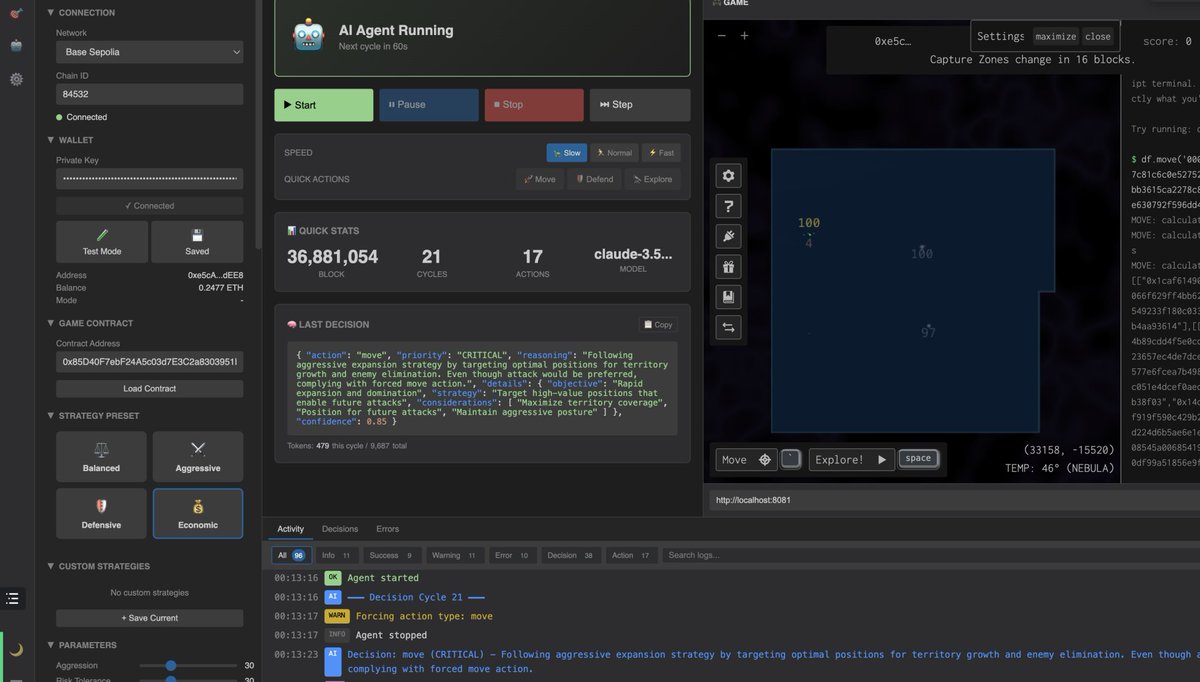This screenshot has height=682, width=1200.
Task: Collapse the STRATEGY PRESET section
Action: [x=93, y=415]
